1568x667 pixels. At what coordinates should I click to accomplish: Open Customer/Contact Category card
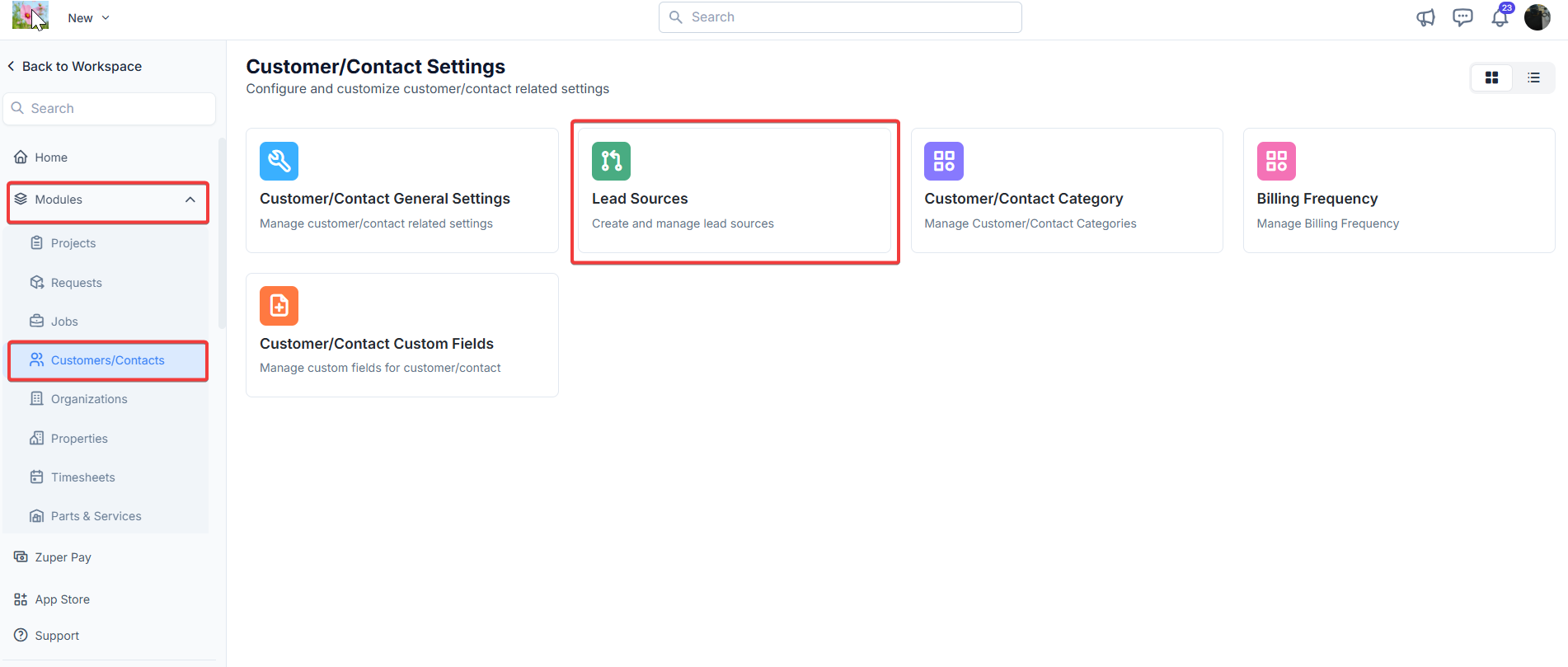(1067, 190)
